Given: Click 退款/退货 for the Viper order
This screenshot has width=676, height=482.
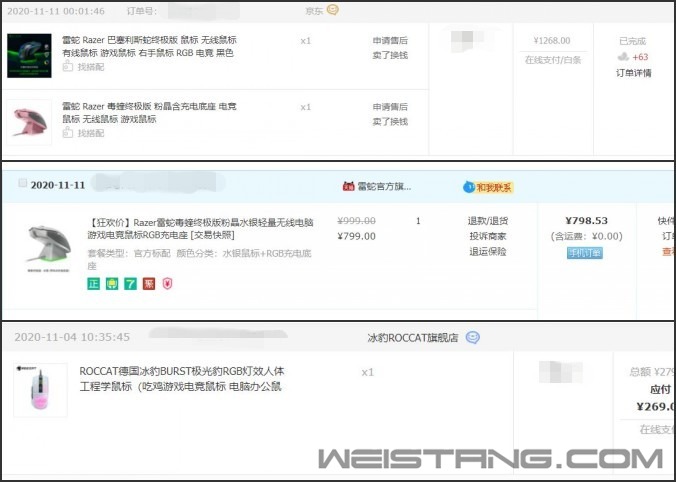Looking at the screenshot, I should [x=488, y=221].
